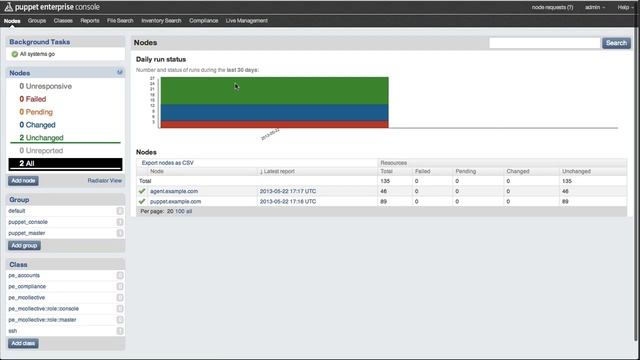Open node requests link

(552, 7)
